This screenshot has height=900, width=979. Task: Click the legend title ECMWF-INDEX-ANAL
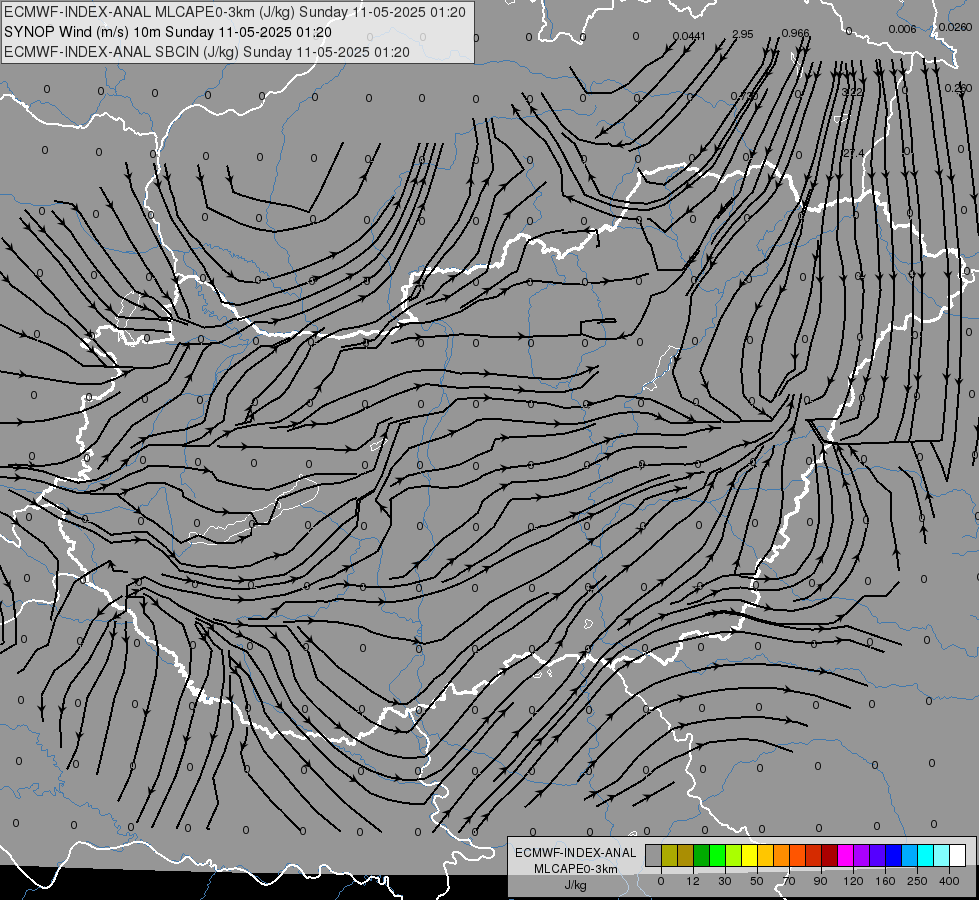[576, 853]
